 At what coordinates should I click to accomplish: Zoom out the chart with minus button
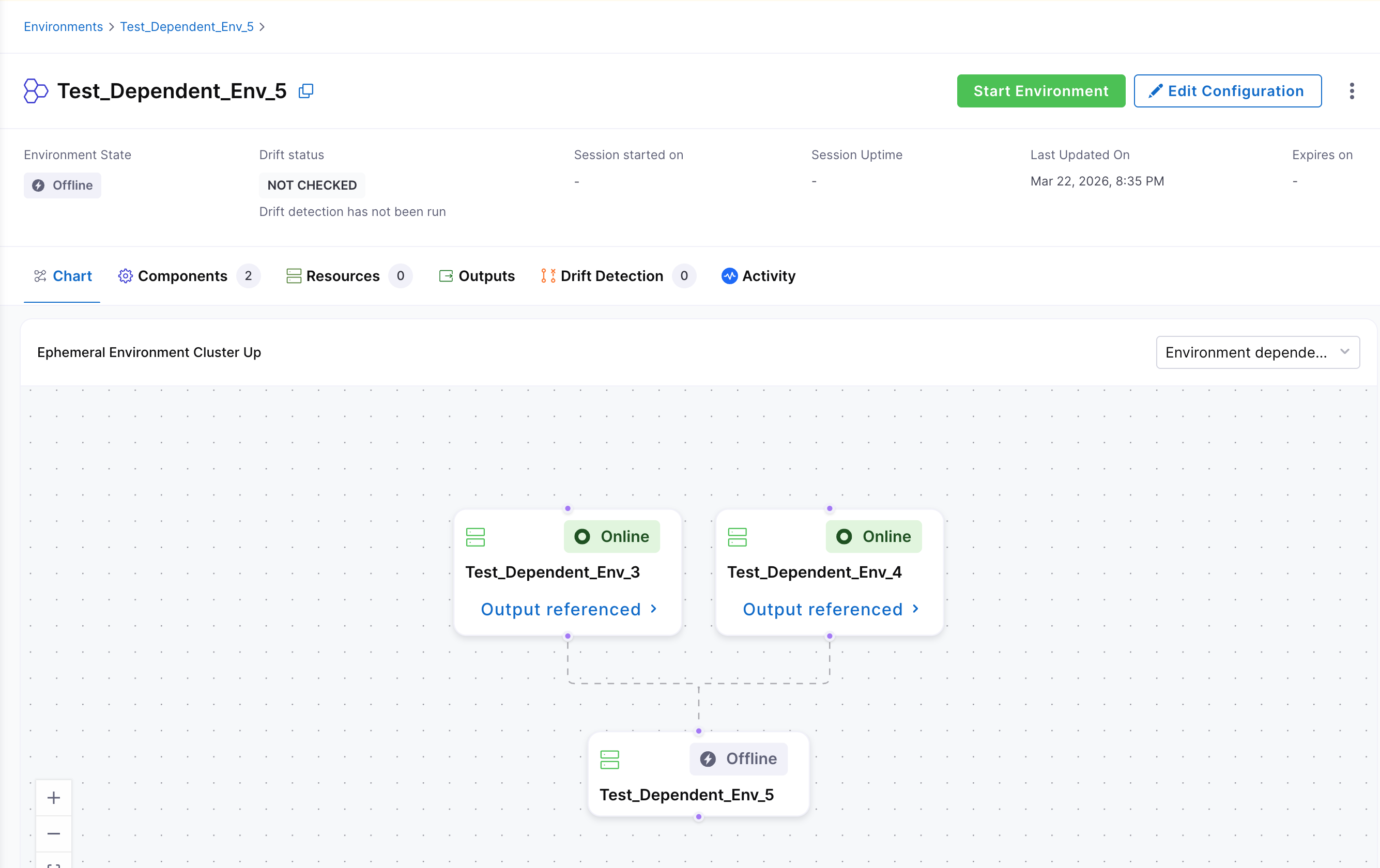[54, 833]
